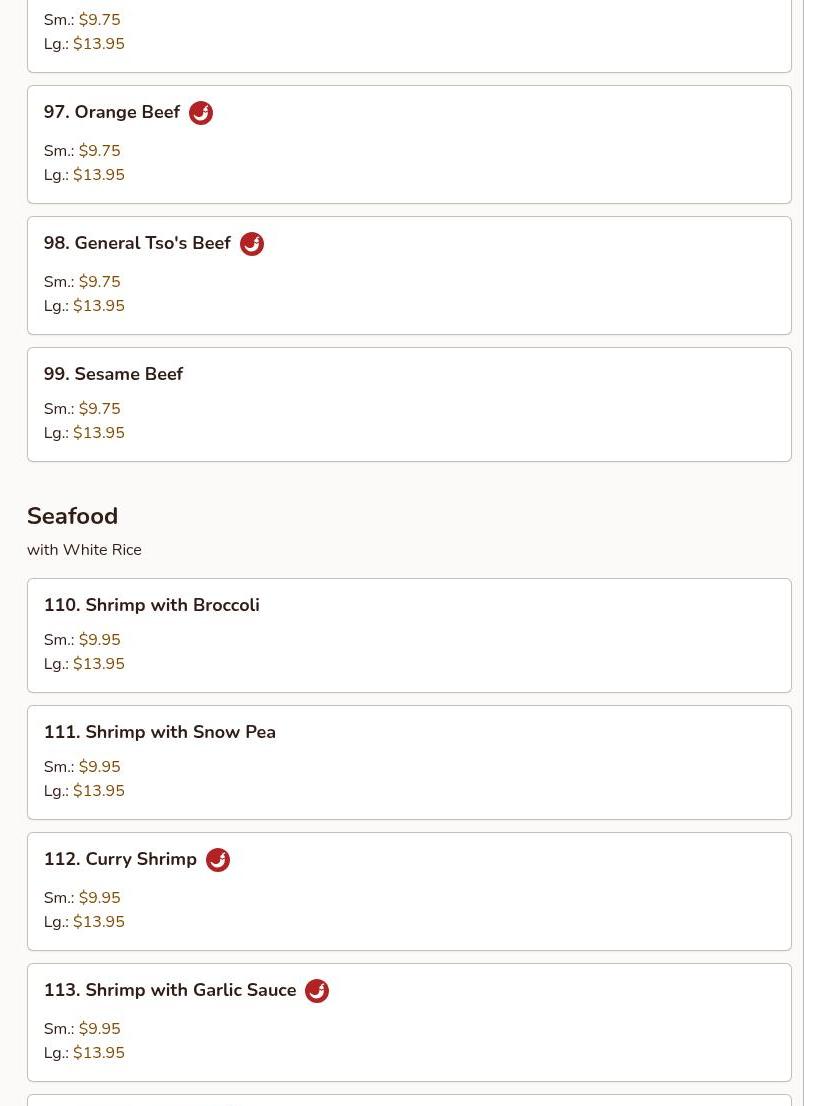This screenshot has height=1106, width=824.
Task: Click Shrimp with Snow Pea small $9.95
Action: click(x=99, y=767)
